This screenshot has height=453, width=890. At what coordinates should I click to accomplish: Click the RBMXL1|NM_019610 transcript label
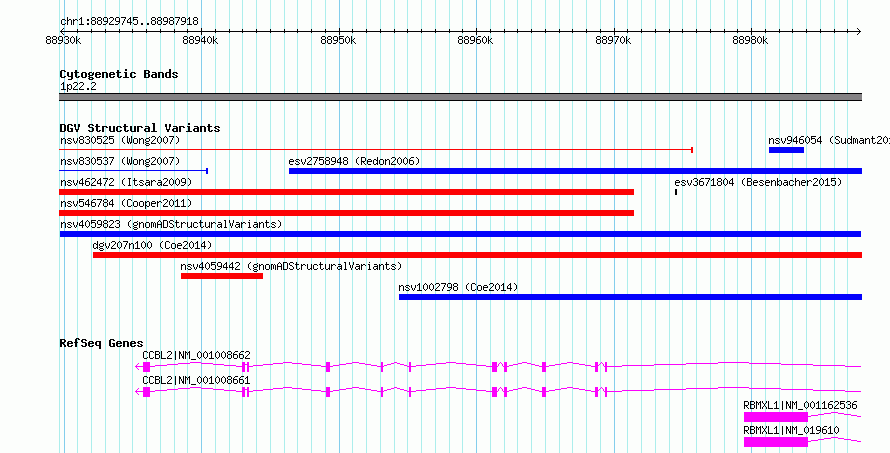tap(791, 430)
